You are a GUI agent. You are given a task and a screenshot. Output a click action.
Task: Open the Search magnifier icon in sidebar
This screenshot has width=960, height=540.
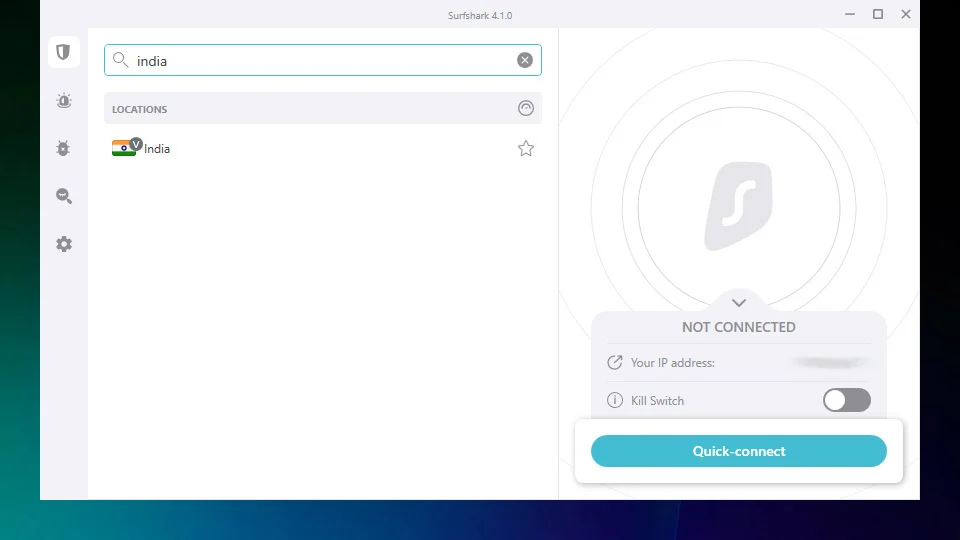(x=64, y=196)
